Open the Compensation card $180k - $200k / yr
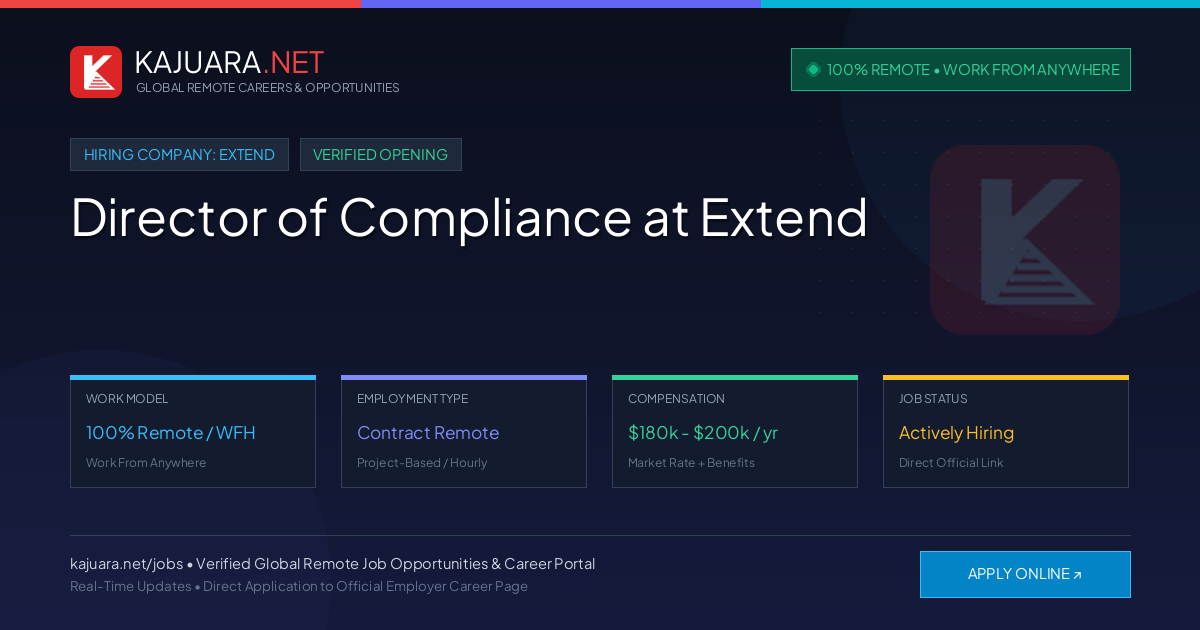The width and height of the screenshot is (1200, 630). click(735, 432)
